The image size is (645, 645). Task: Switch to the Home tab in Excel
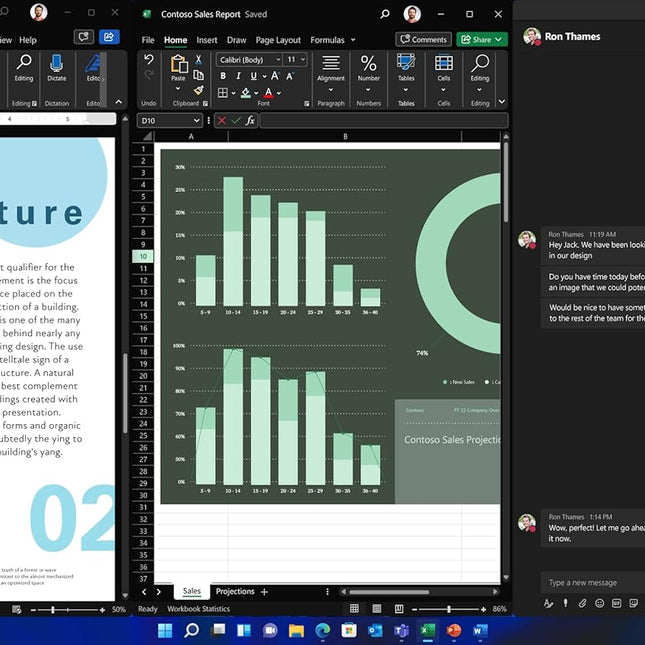tap(176, 40)
